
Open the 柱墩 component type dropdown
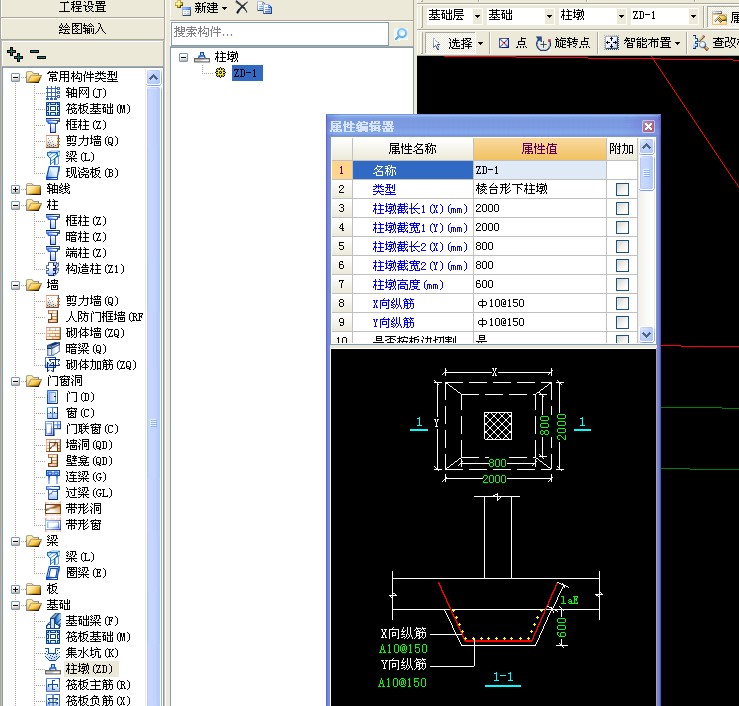[x=621, y=16]
